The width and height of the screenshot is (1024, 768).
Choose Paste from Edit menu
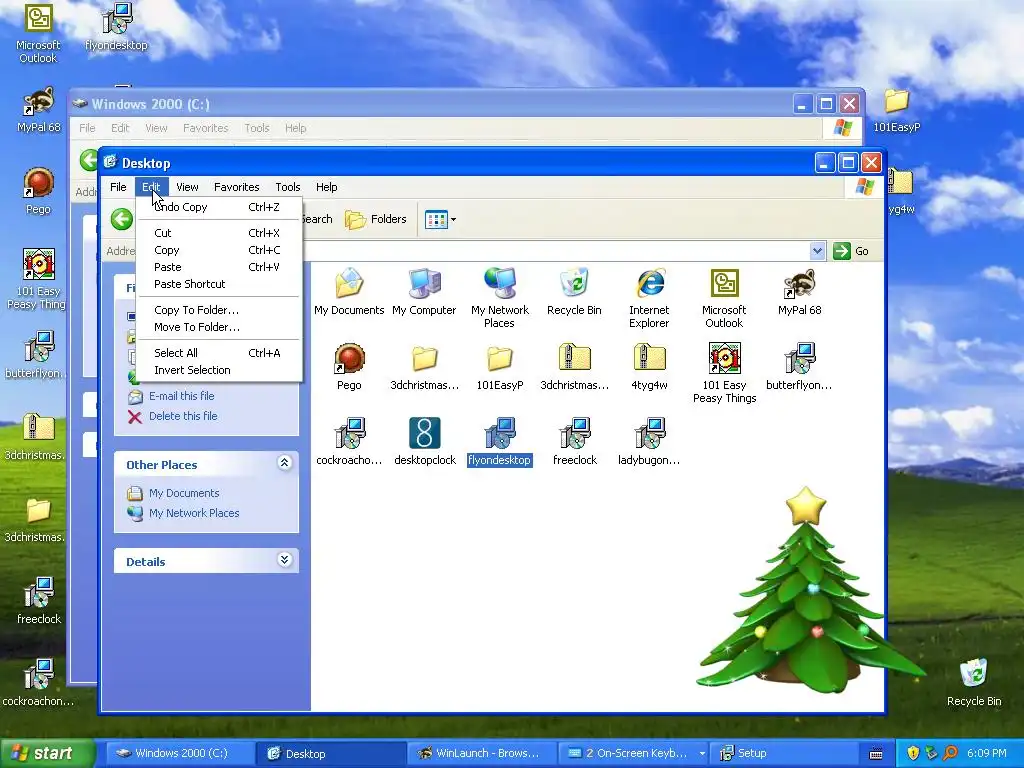click(219, 267)
